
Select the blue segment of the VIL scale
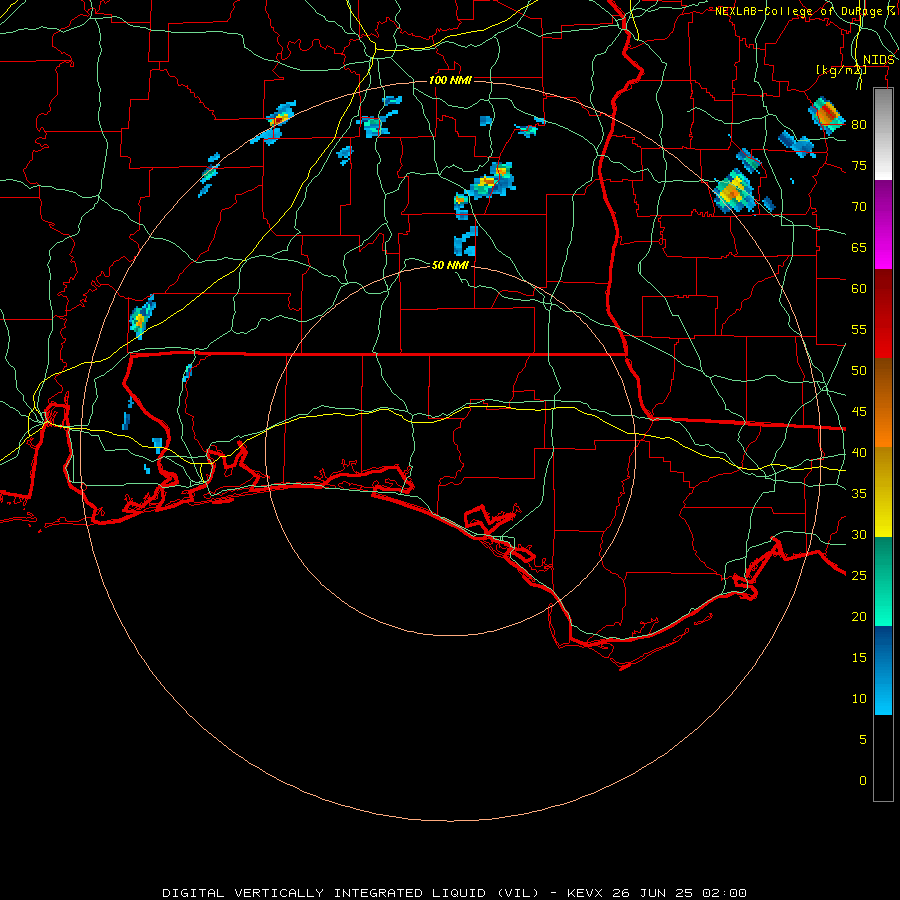[883, 670]
